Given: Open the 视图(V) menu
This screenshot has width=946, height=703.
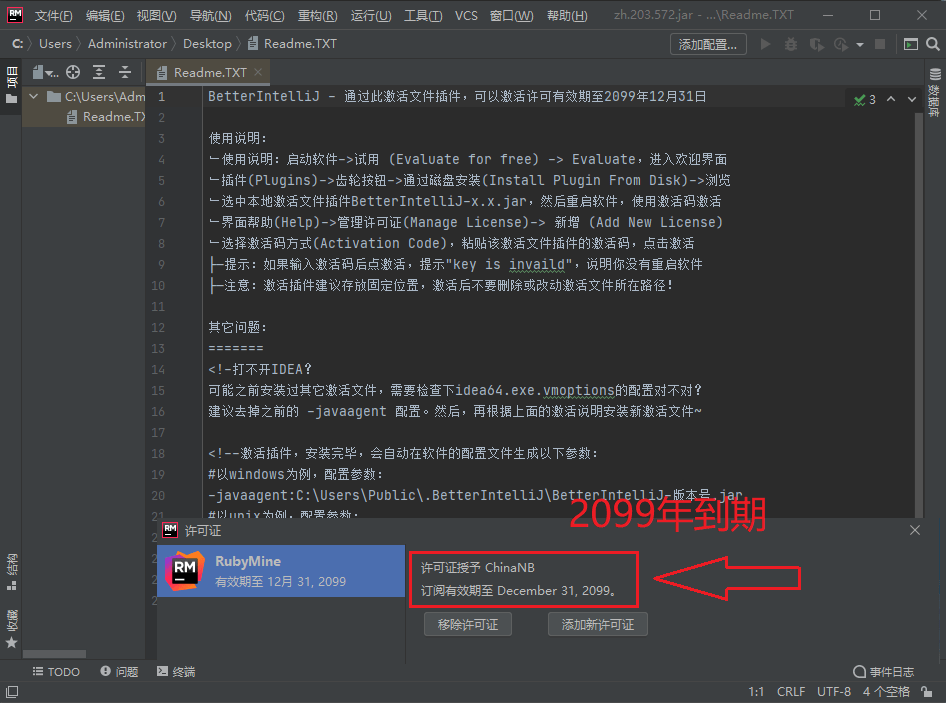Looking at the screenshot, I should click(x=156, y=16).
